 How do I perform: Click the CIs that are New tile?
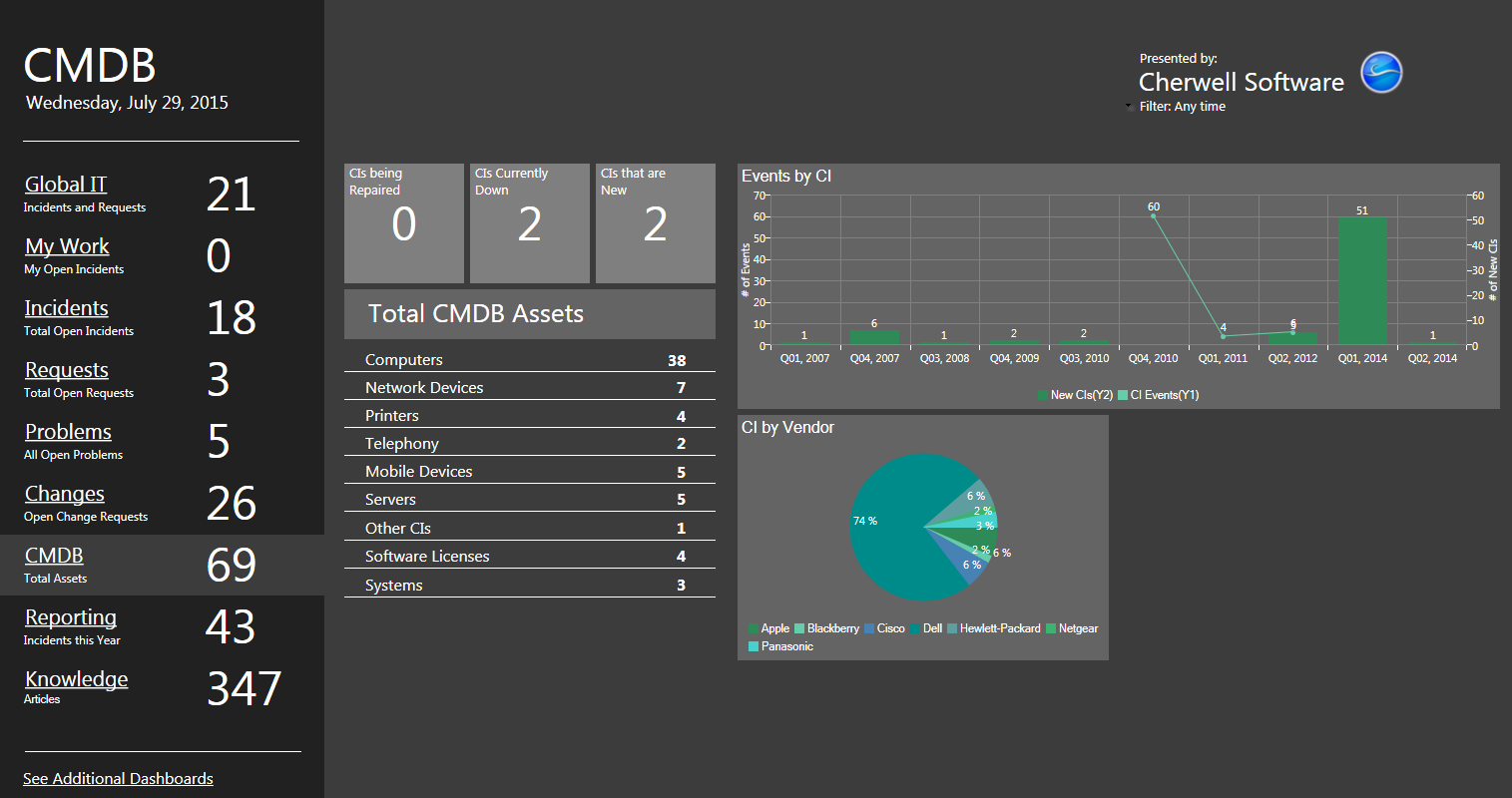[655, 223]
